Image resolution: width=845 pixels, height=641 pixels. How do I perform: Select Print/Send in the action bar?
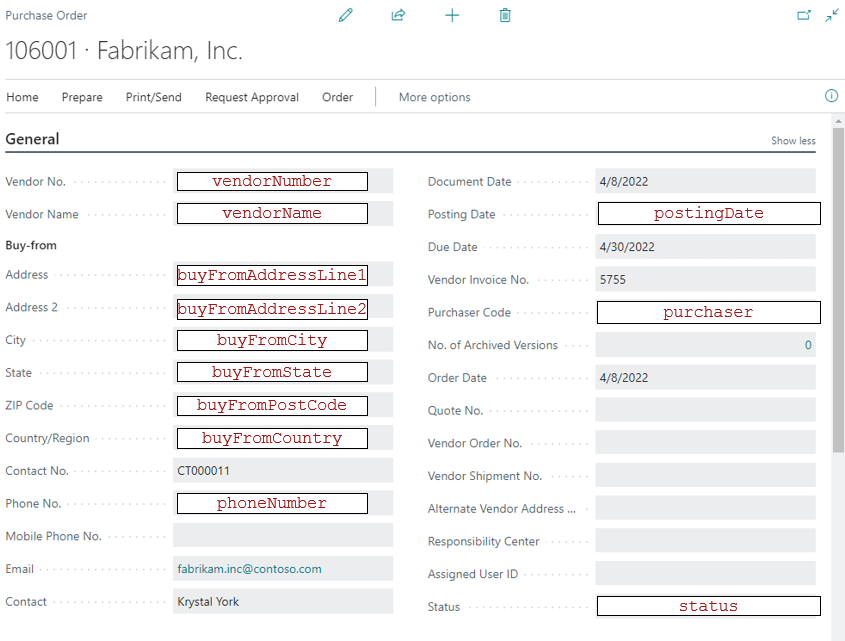click(x=154, y=97)
